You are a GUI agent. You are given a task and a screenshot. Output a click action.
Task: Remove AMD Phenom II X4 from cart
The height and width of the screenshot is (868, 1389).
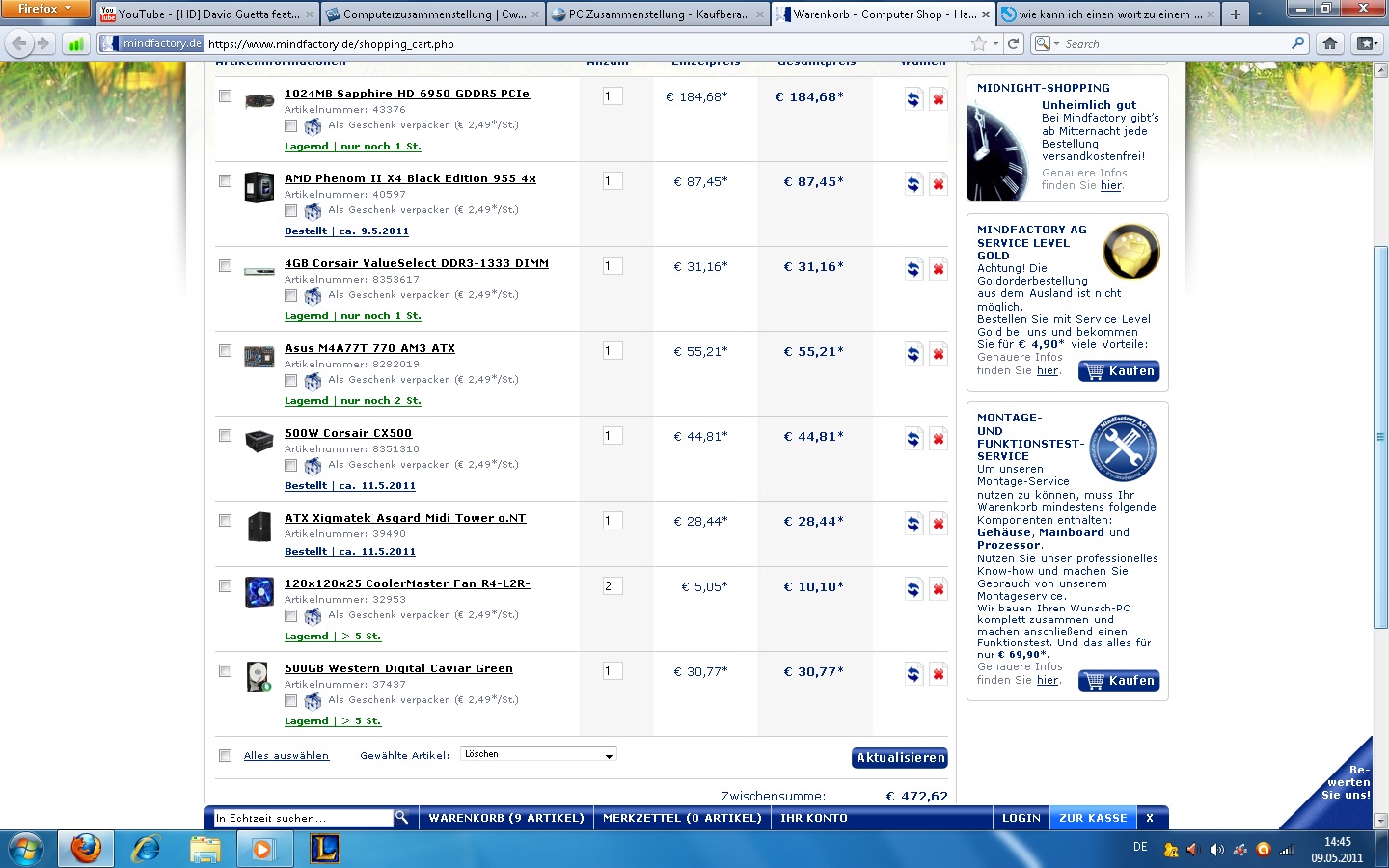tap(939, 183)
